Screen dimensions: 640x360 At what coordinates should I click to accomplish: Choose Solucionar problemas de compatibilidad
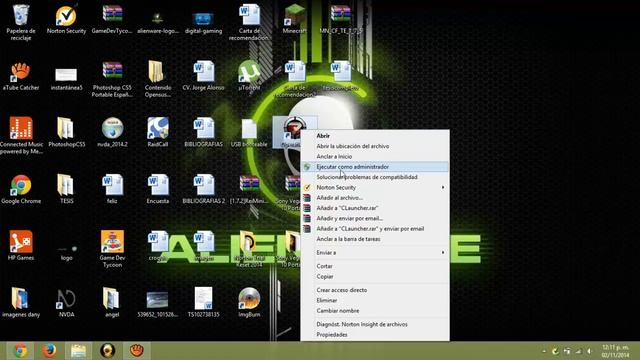tap(375, 177)
